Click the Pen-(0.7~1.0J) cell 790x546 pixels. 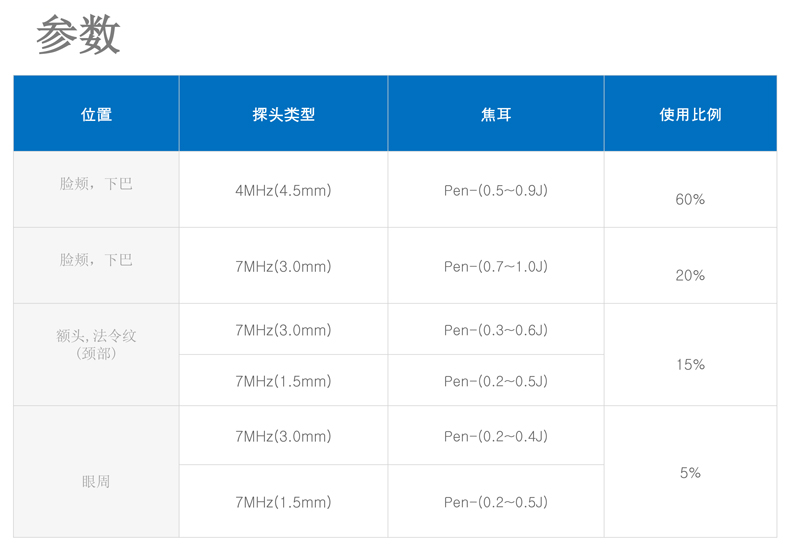coord(496,266)
